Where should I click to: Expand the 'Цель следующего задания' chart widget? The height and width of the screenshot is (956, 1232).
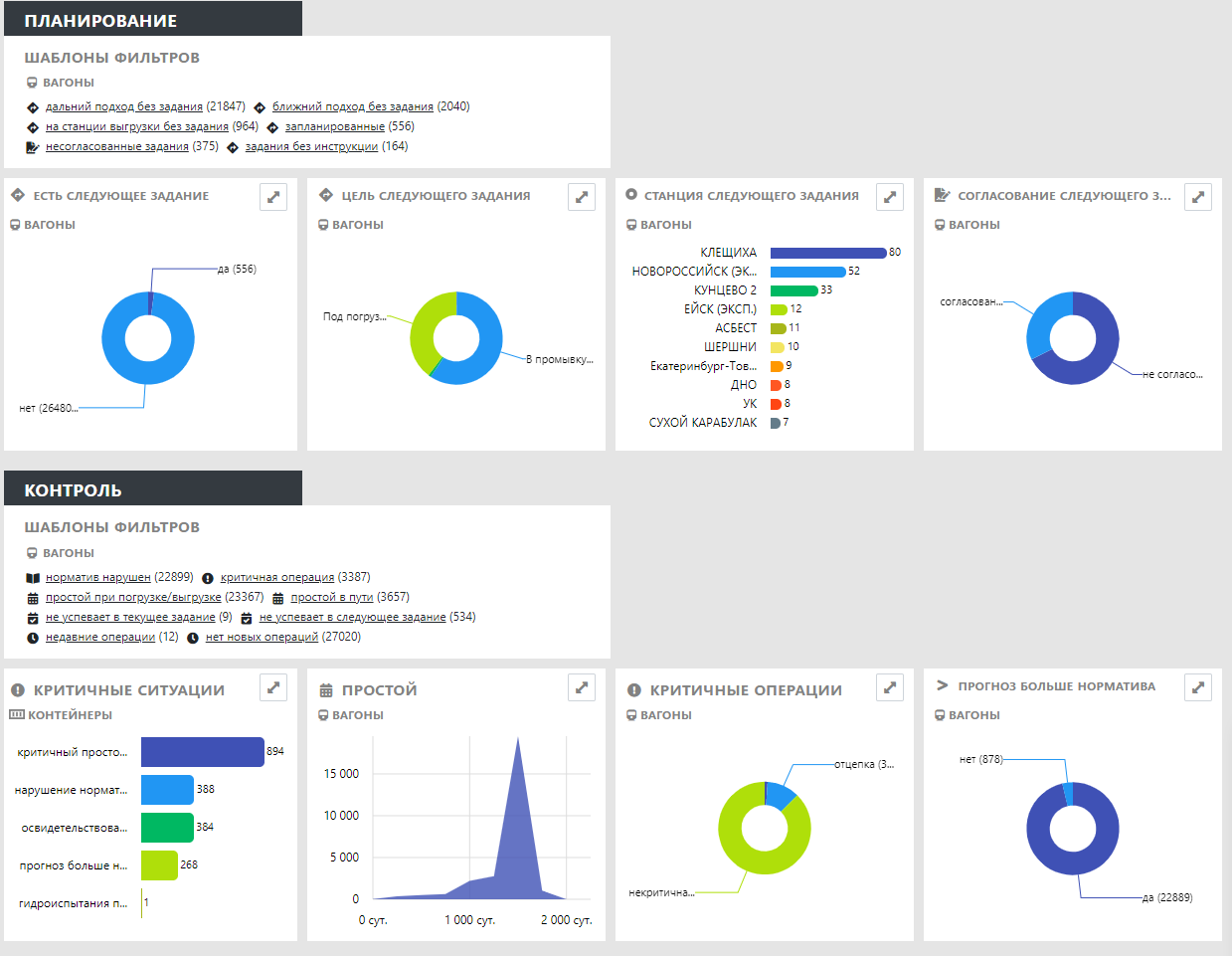582,197
